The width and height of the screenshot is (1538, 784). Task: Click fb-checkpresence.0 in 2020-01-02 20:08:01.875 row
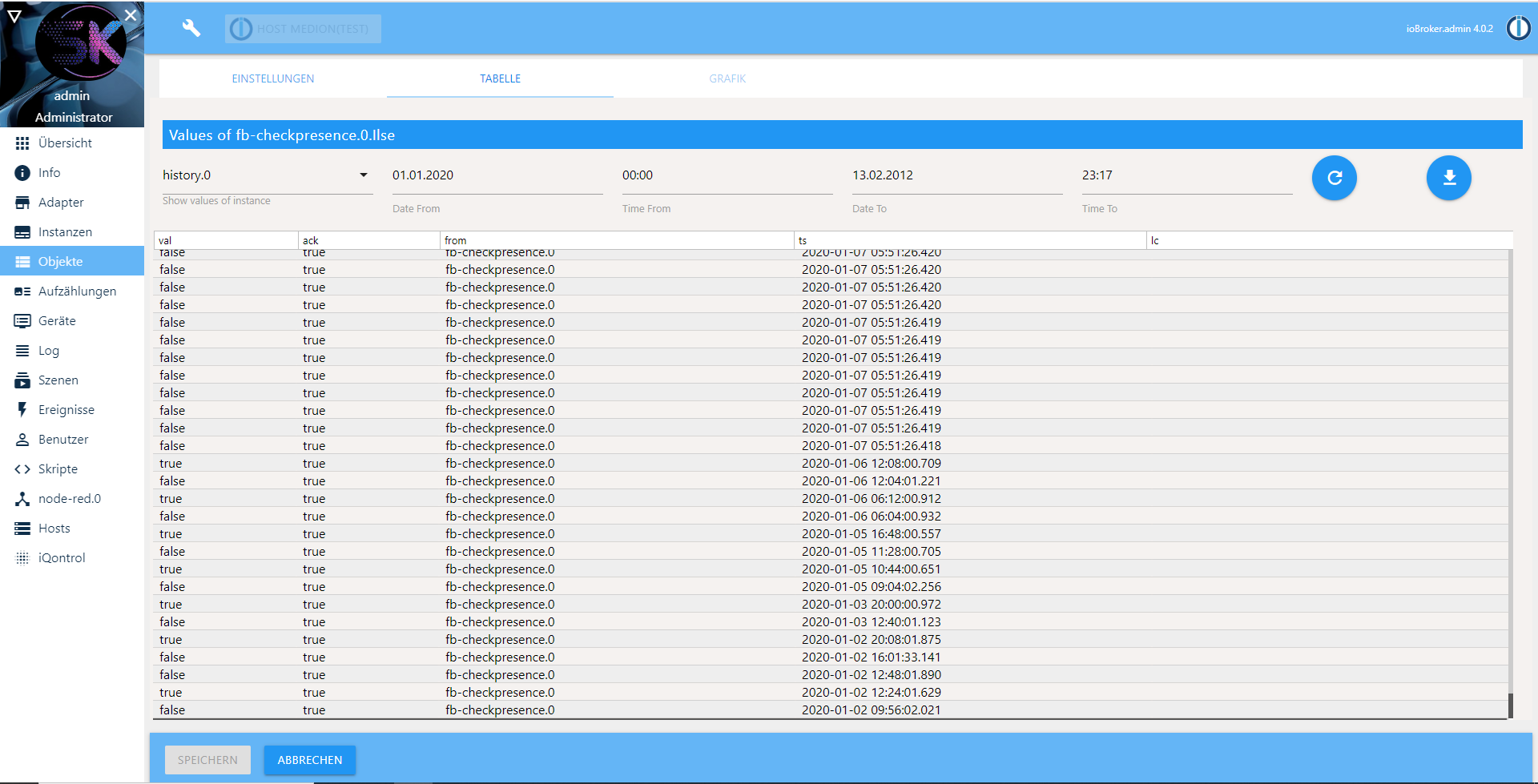[x=500, y=640]
